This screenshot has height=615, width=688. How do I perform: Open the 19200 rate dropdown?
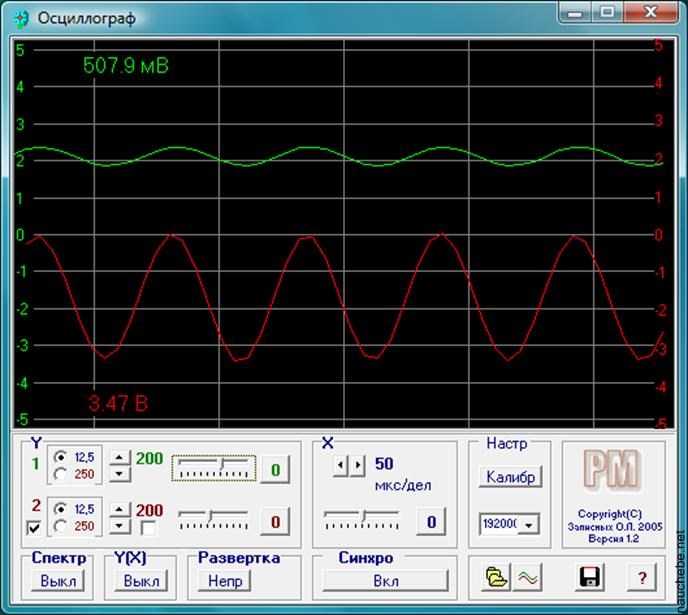[x=529, y=525]
